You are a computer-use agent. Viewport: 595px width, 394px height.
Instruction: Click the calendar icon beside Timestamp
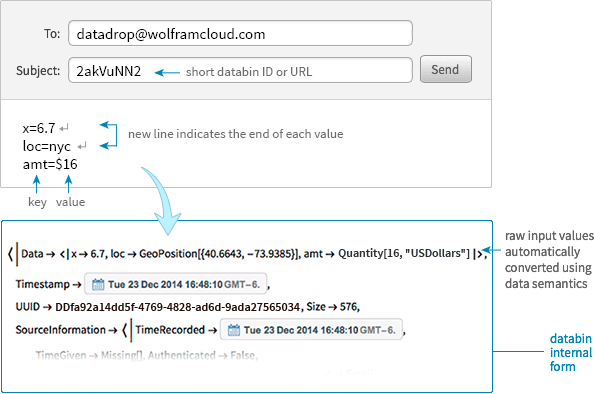(98, 284)
